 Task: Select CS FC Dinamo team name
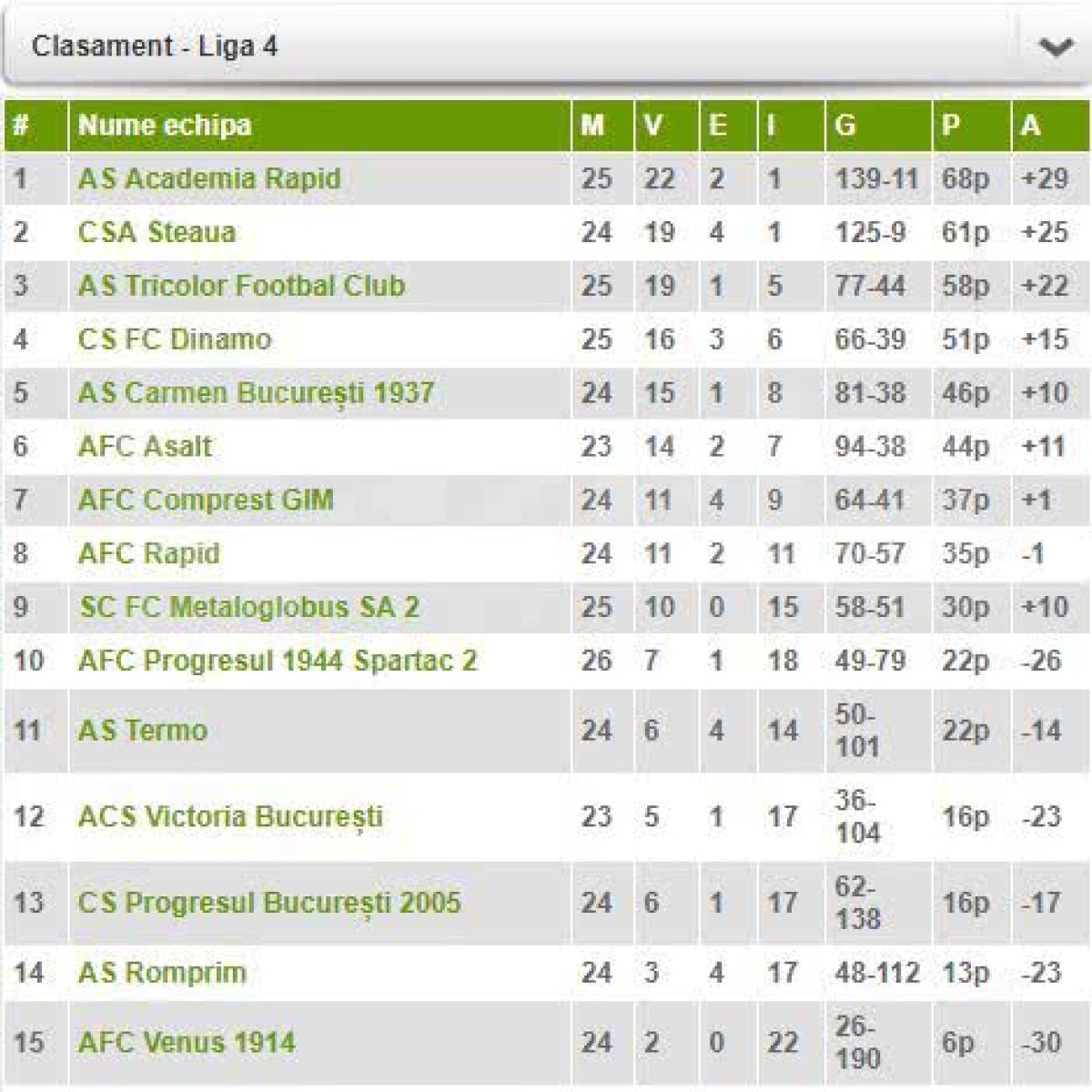click(x=175, y=339)
